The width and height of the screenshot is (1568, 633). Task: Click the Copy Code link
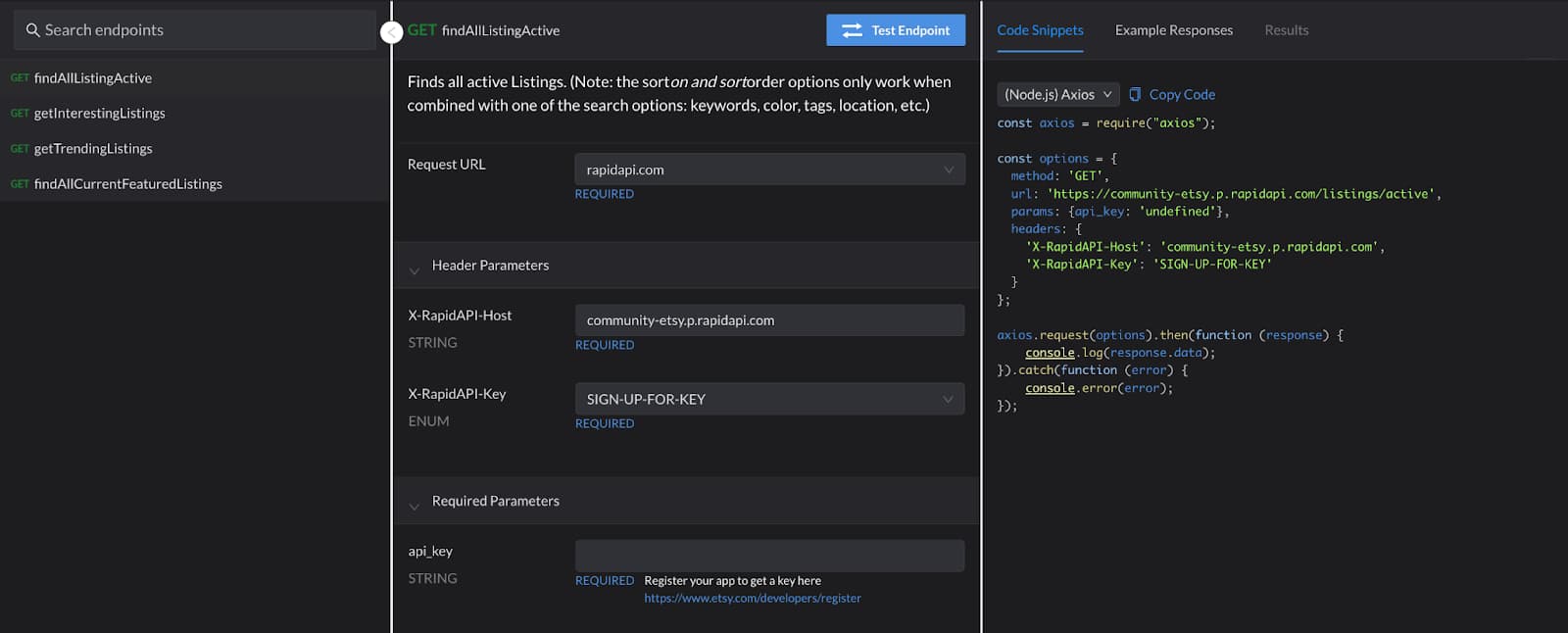[x=1182, y=94]
